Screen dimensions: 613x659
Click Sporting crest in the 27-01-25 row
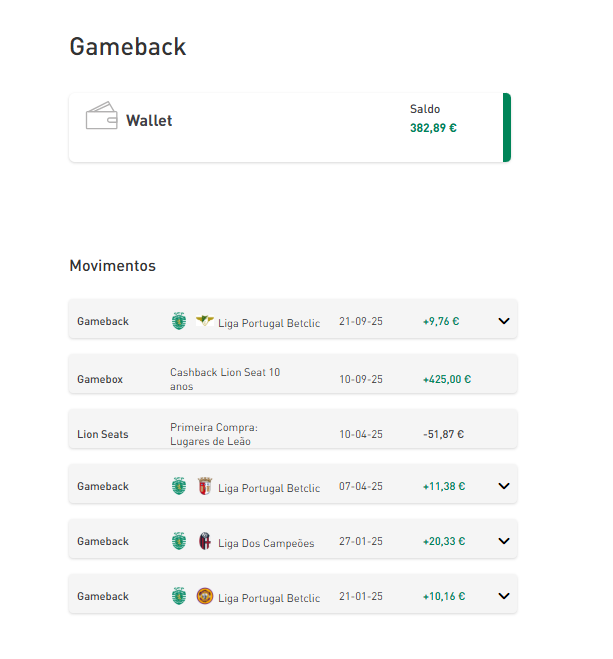(x=179, y=541)
